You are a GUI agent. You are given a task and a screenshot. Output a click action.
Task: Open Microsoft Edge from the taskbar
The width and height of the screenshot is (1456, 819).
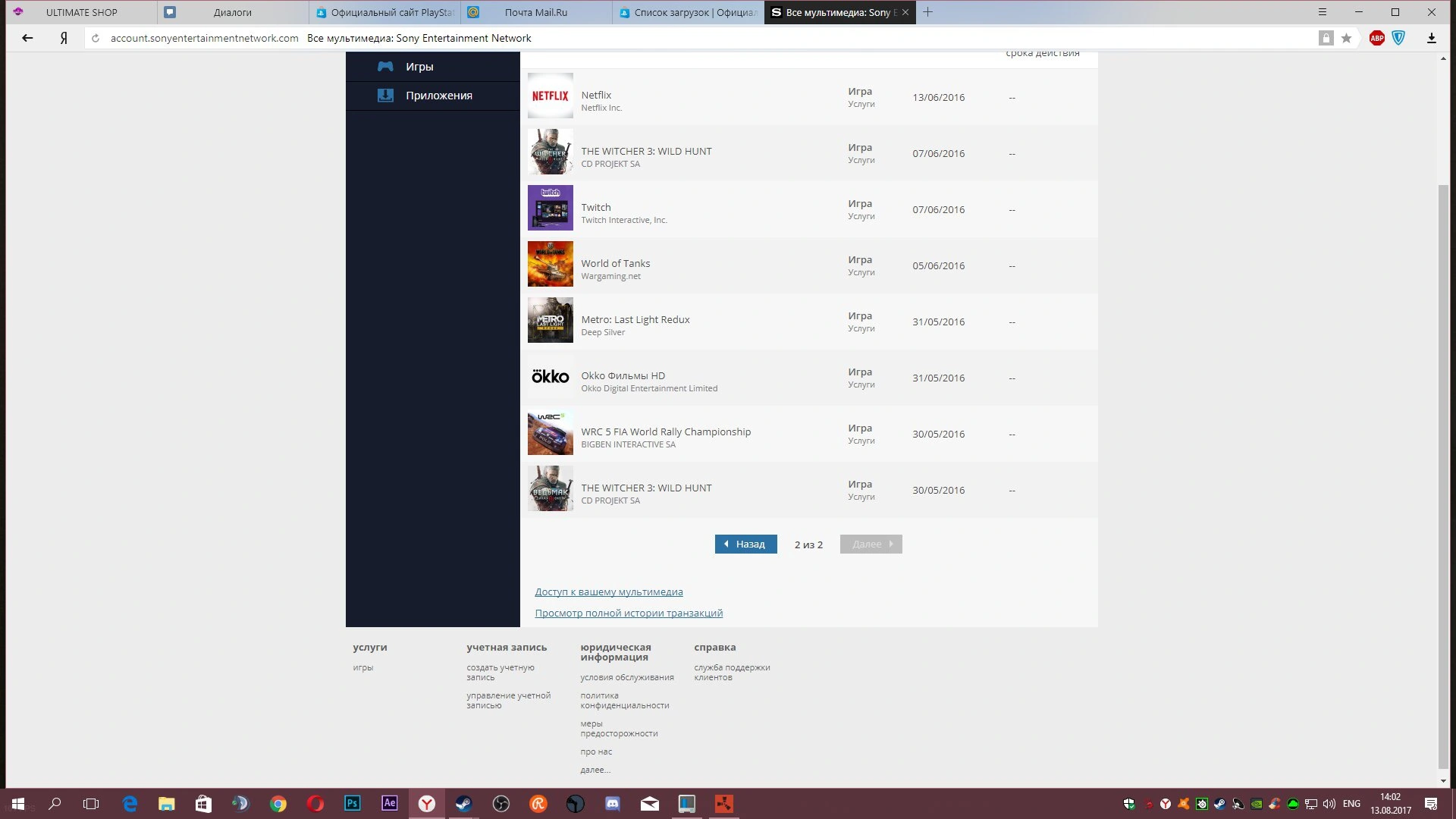(130, 804)
